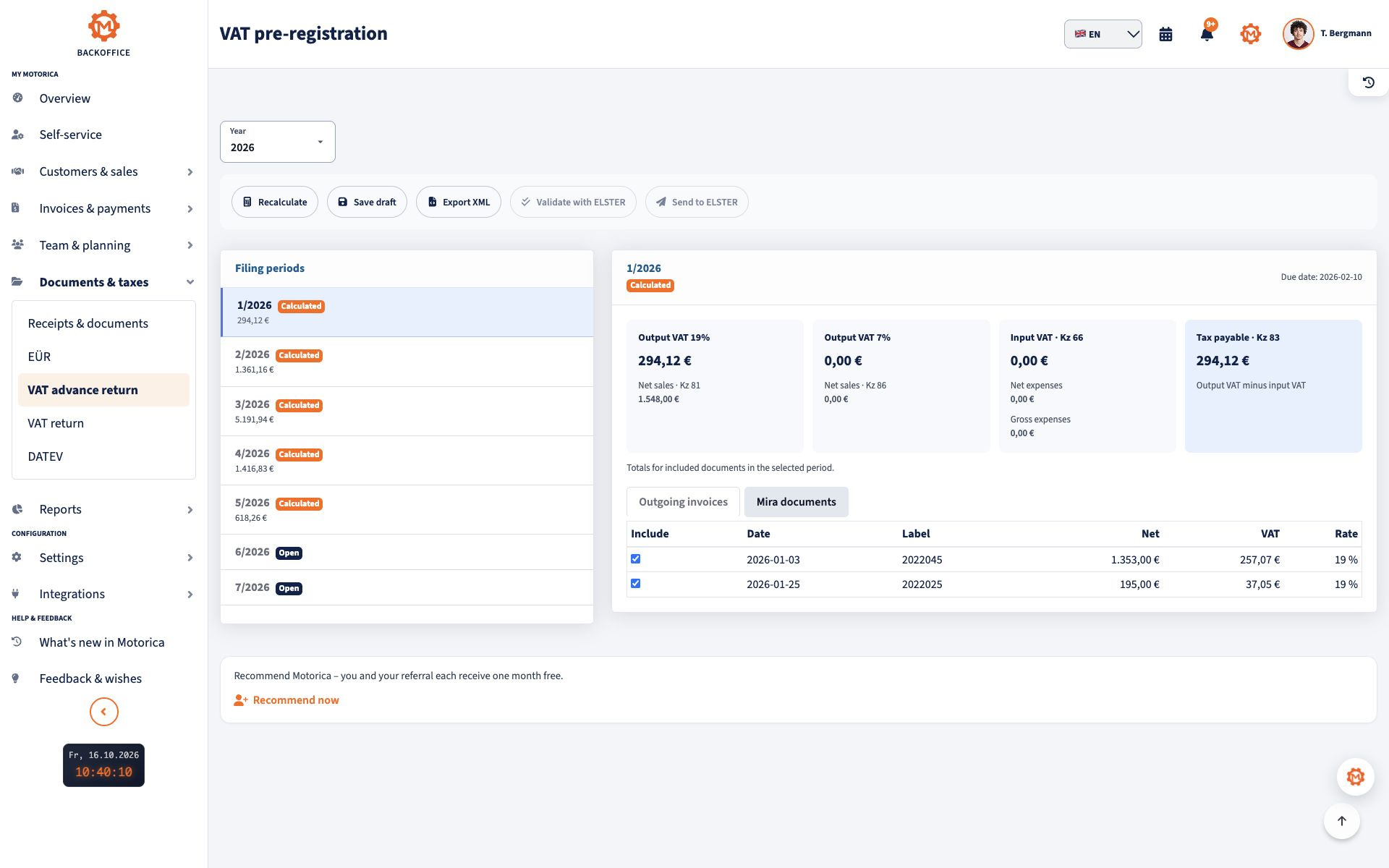
Task: Open VAT return submenu item
Action: pyautogui.click(x=103, y=423)
